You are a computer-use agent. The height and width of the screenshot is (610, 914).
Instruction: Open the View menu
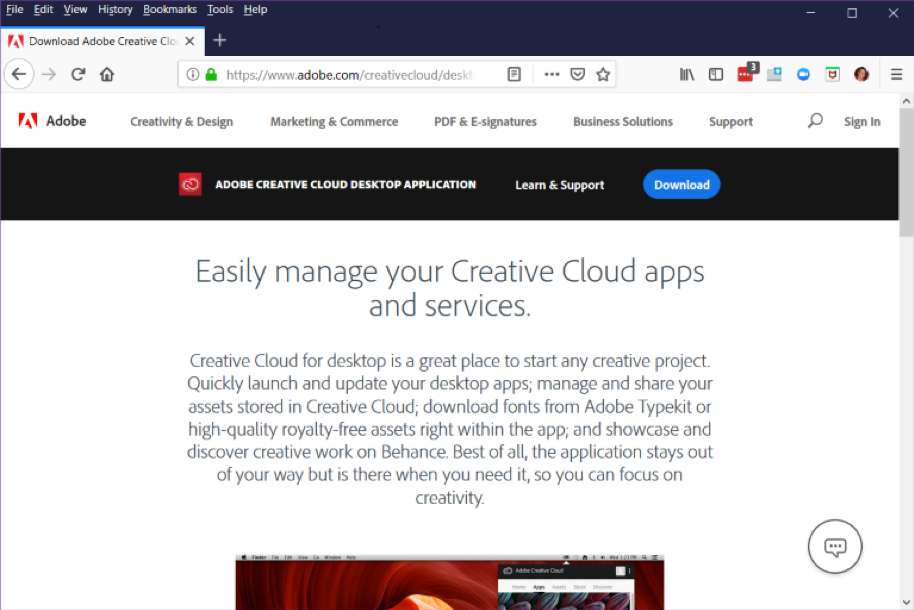click(75, 9)
